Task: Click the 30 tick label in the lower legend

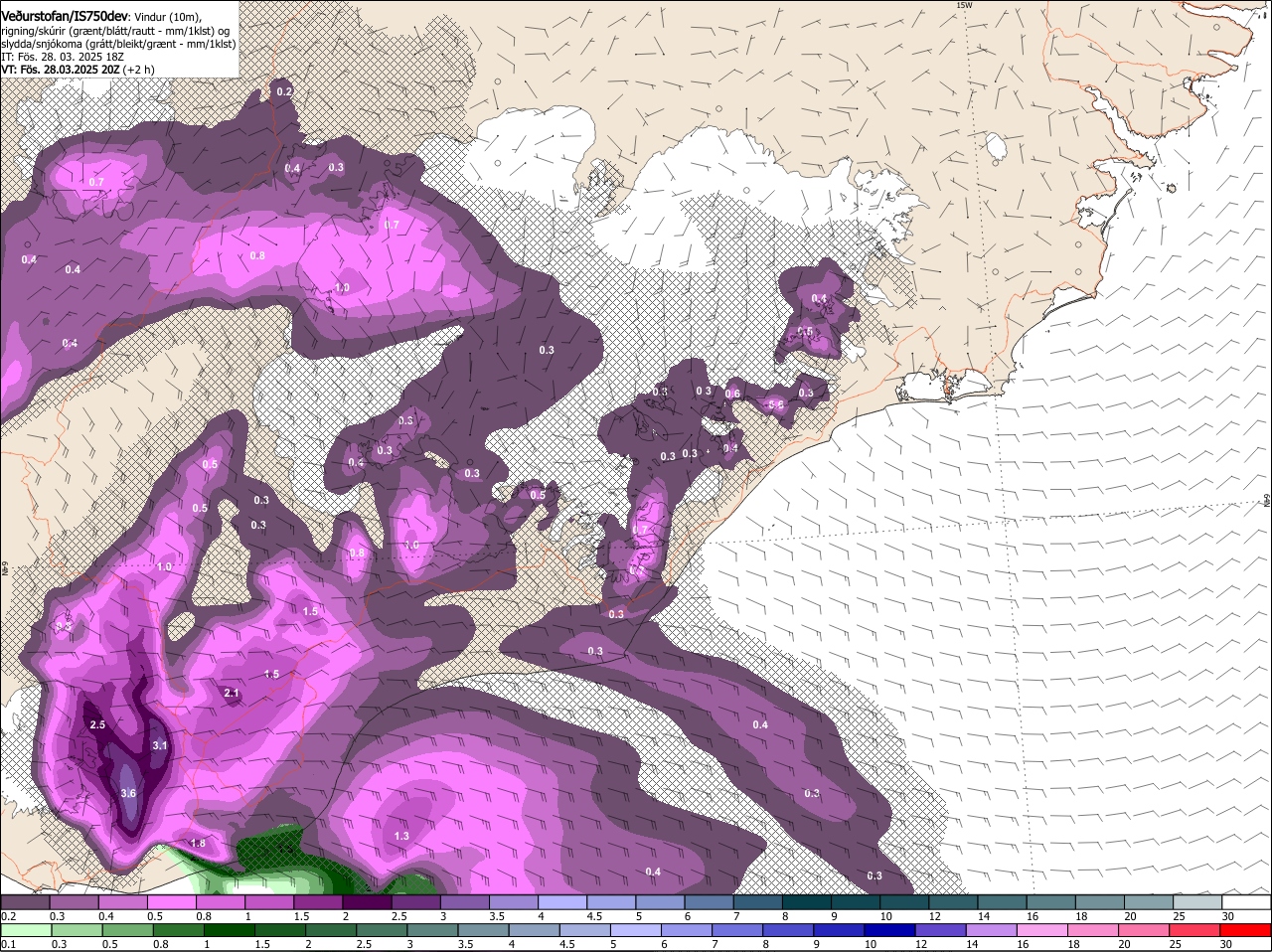Action: [1228, 944]
